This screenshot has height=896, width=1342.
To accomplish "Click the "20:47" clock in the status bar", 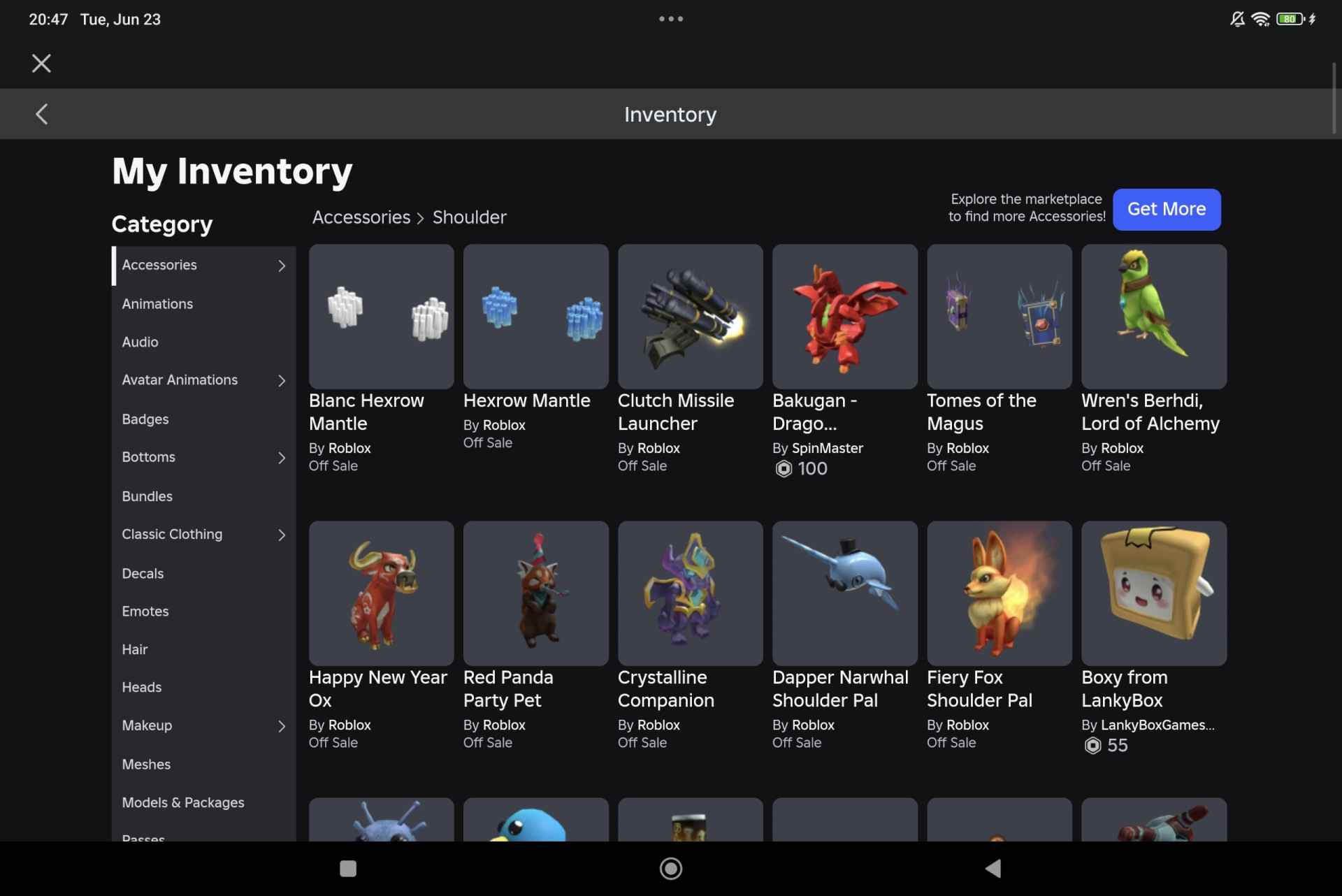I will (48, 20).
